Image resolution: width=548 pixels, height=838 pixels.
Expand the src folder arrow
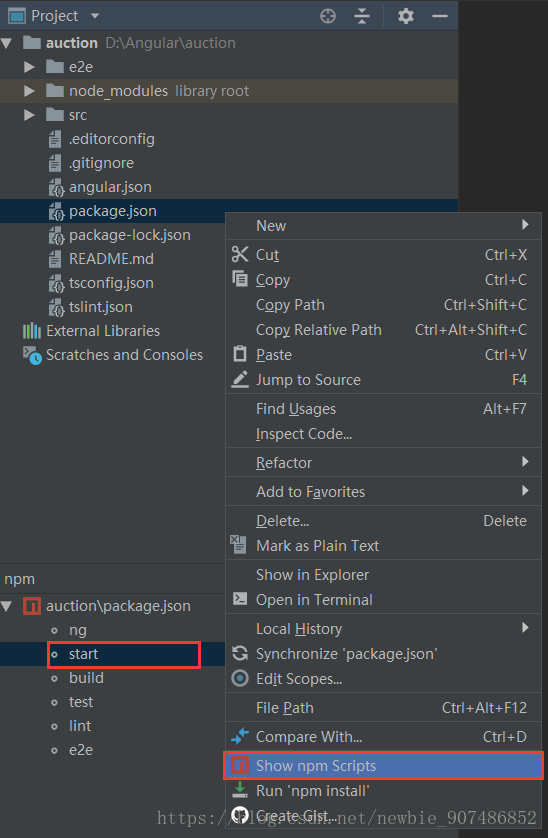(x=29, y=115)
